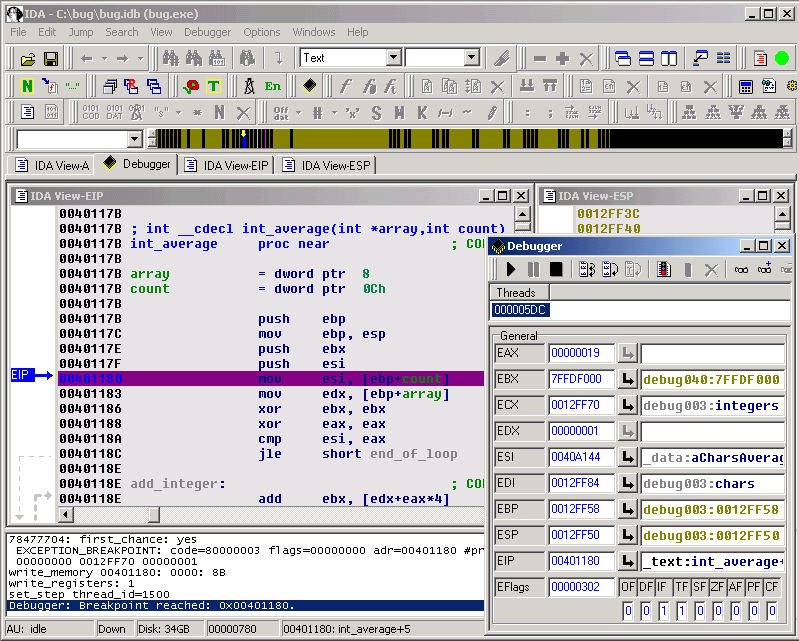Terminate process with the stop button

coord(556,269)
